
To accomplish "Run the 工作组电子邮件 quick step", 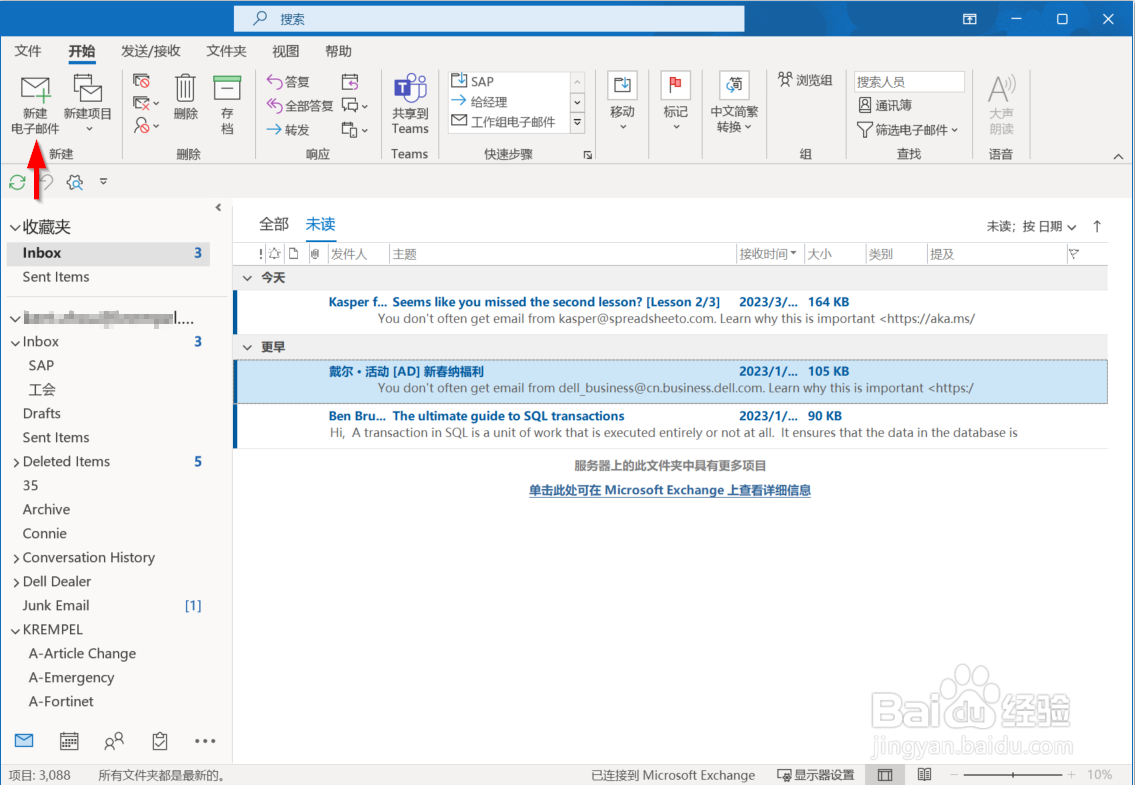I will 509,122.
